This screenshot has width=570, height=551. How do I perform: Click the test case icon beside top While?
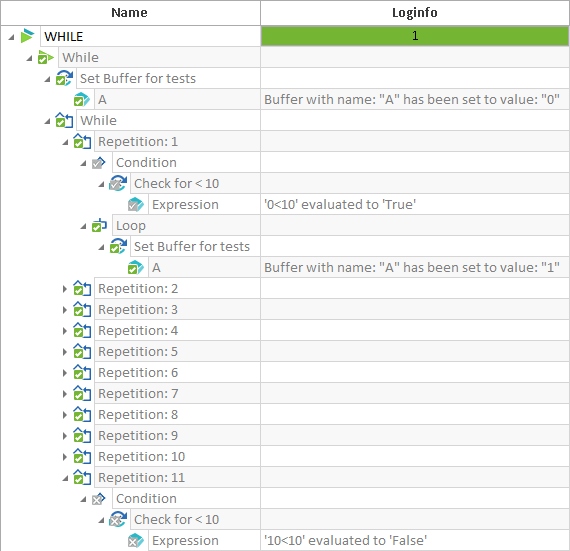(46, 57)
